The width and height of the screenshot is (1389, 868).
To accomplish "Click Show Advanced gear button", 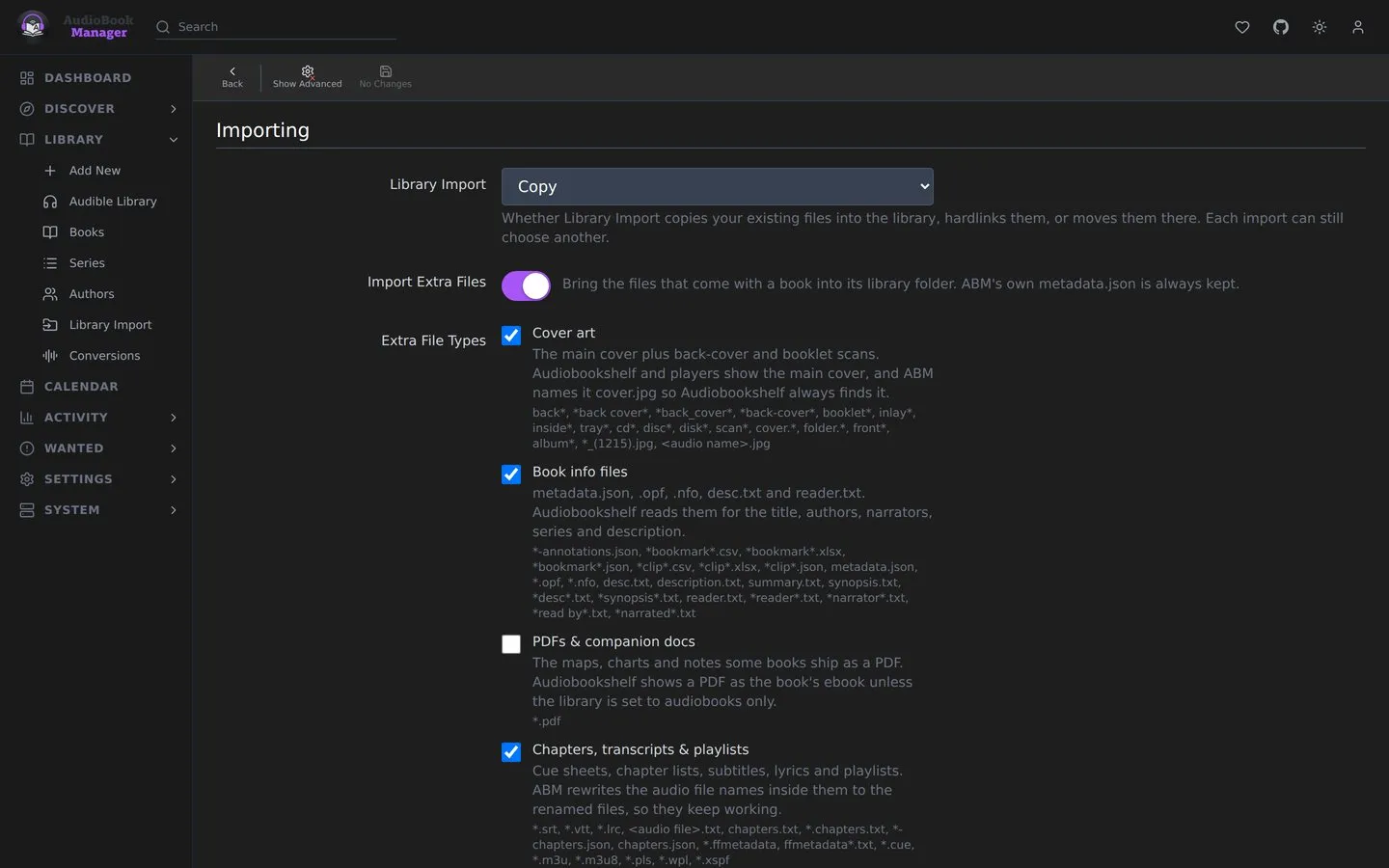I will pyautogui.click(x=307, y=77).
